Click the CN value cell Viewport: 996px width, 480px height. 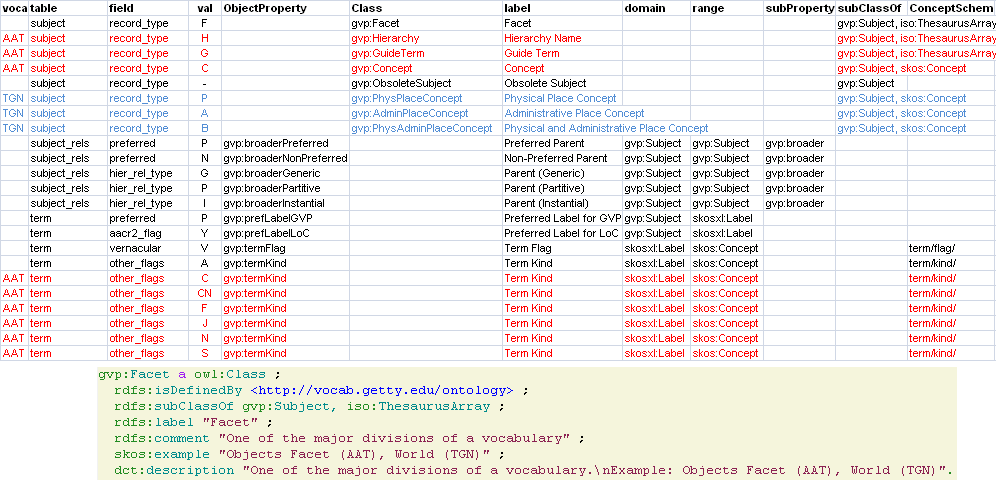204,293
